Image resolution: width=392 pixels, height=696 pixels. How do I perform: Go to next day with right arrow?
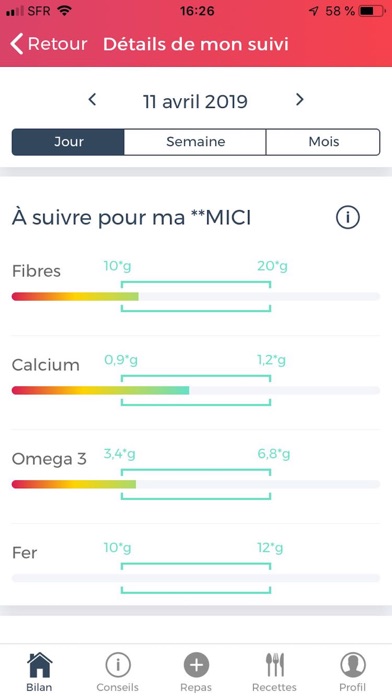click(x=300, y=99)
